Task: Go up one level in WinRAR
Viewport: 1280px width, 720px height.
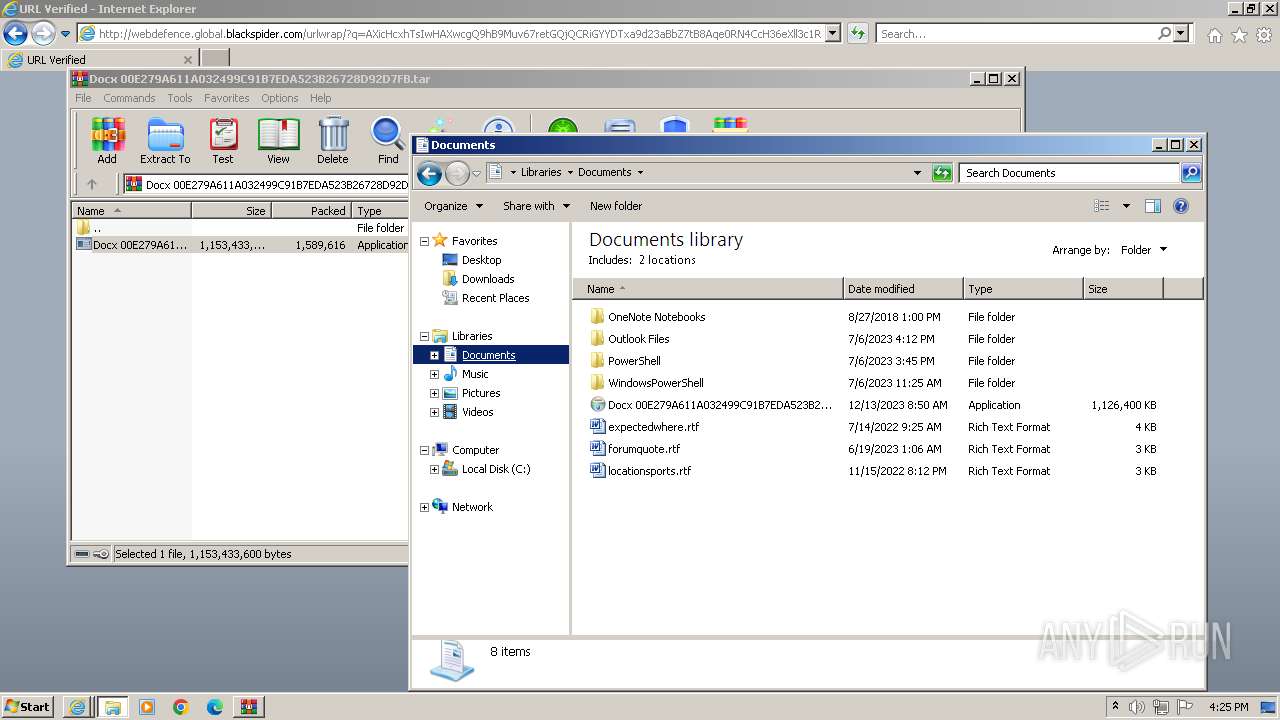Action: tap(92, 184)
